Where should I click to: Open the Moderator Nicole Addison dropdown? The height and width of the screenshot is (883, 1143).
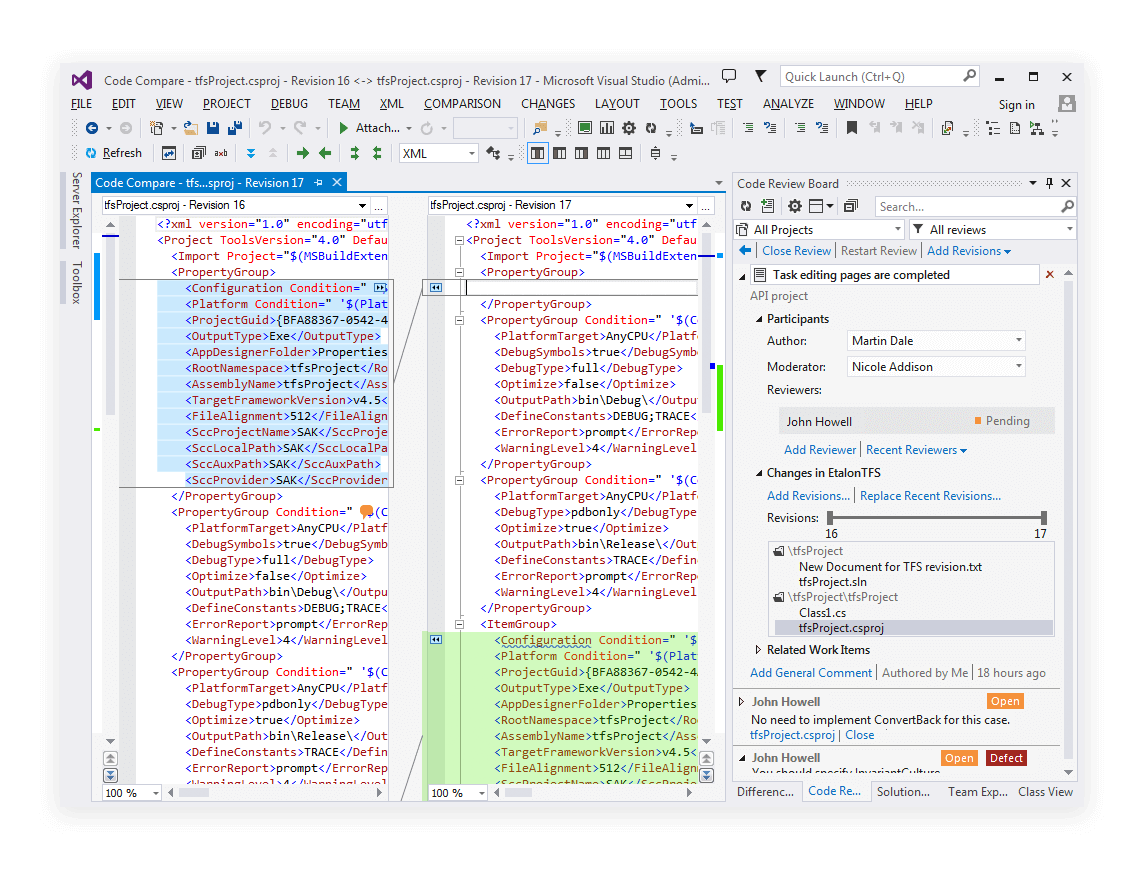pyautogui.click(x=936, y=367)
